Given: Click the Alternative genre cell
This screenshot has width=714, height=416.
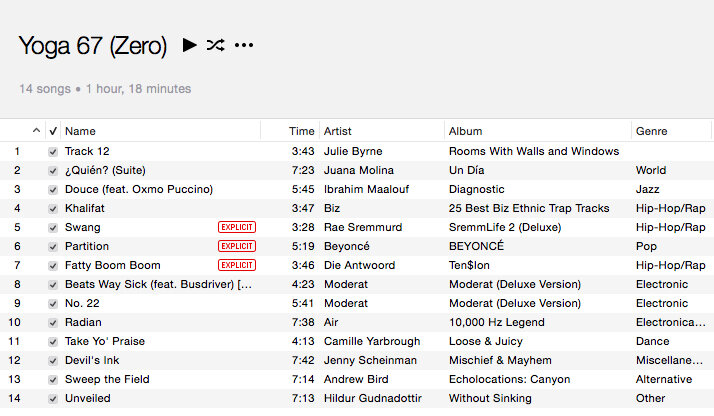Looking at the screenshot, I should 664,379.
